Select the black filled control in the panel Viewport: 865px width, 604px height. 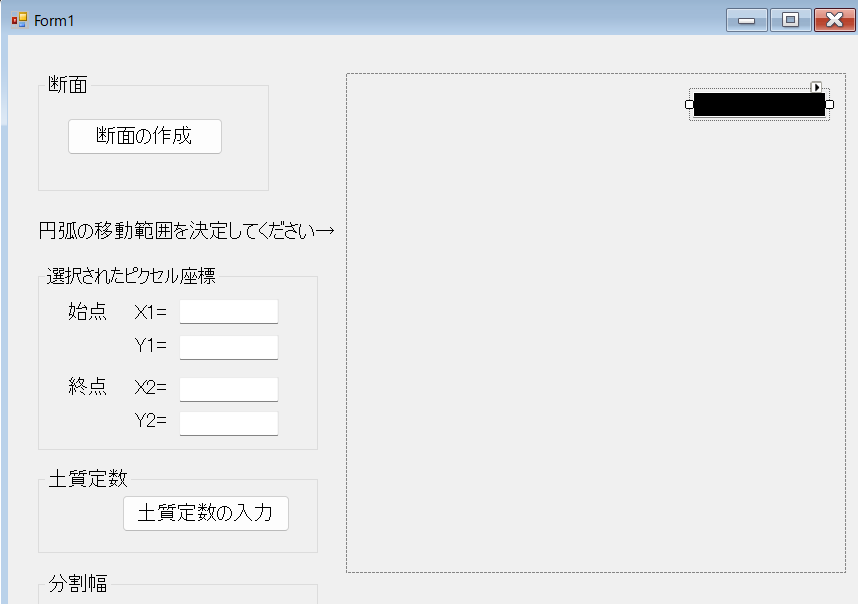click(x=759, y=105)
